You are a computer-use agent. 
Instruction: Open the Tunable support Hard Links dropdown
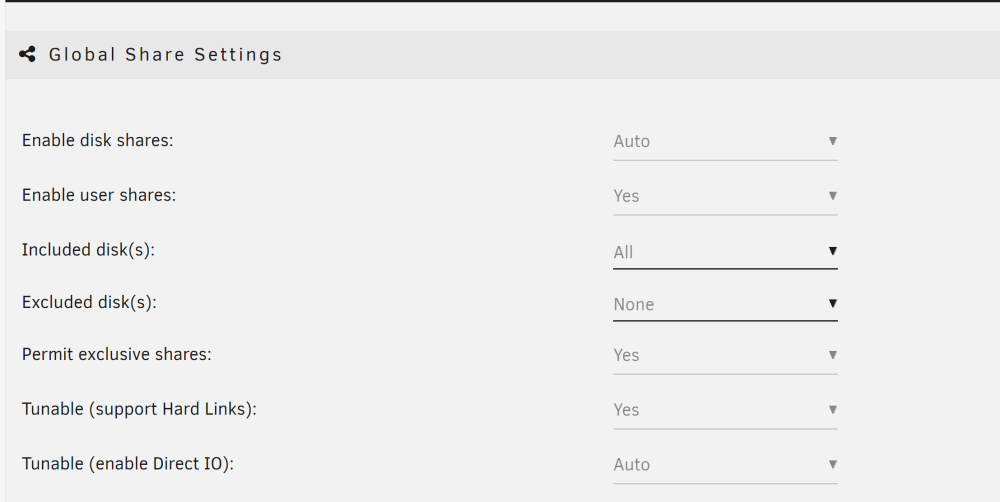pos(725,410)
